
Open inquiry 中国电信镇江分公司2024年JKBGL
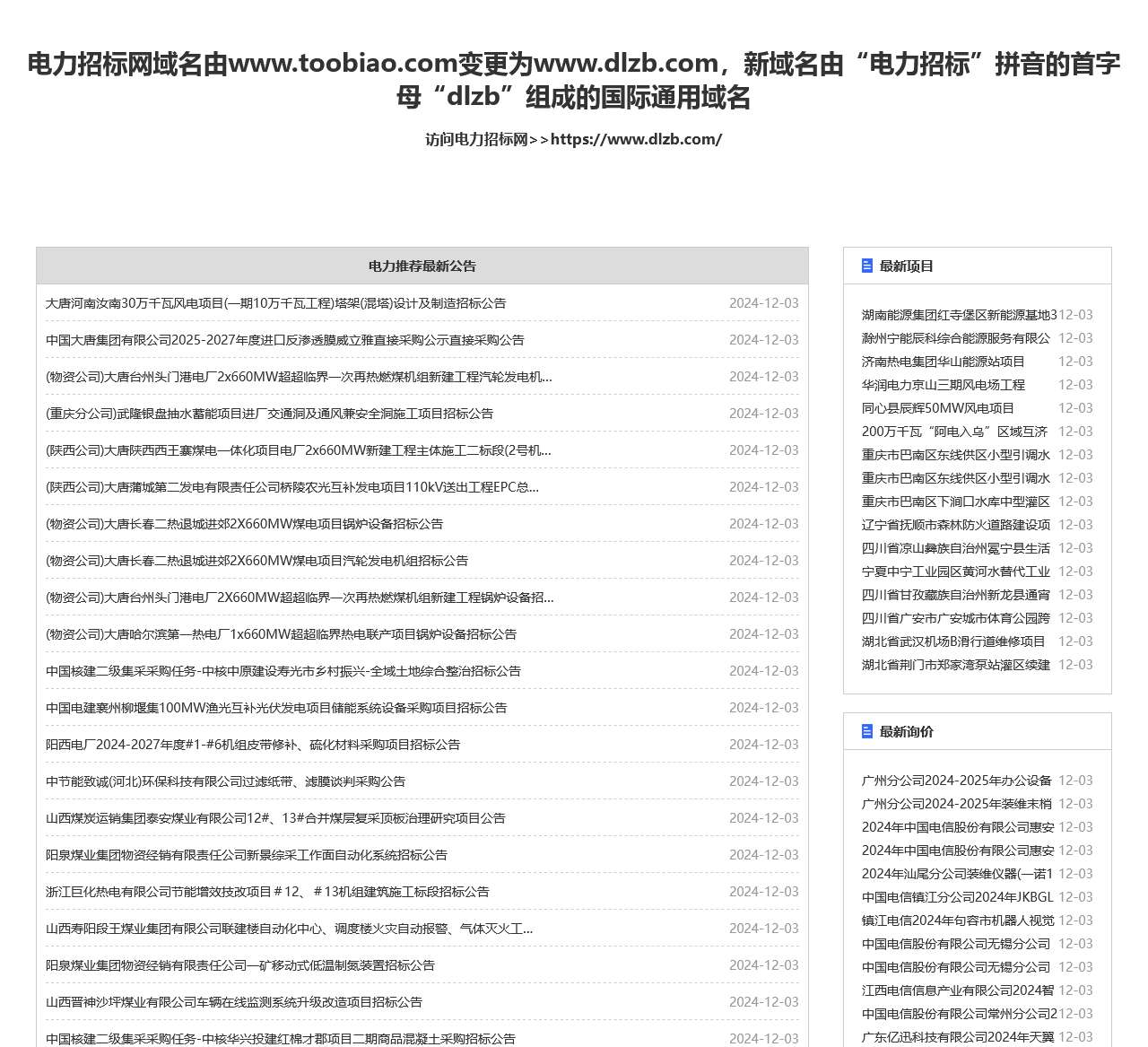(958, 897)
